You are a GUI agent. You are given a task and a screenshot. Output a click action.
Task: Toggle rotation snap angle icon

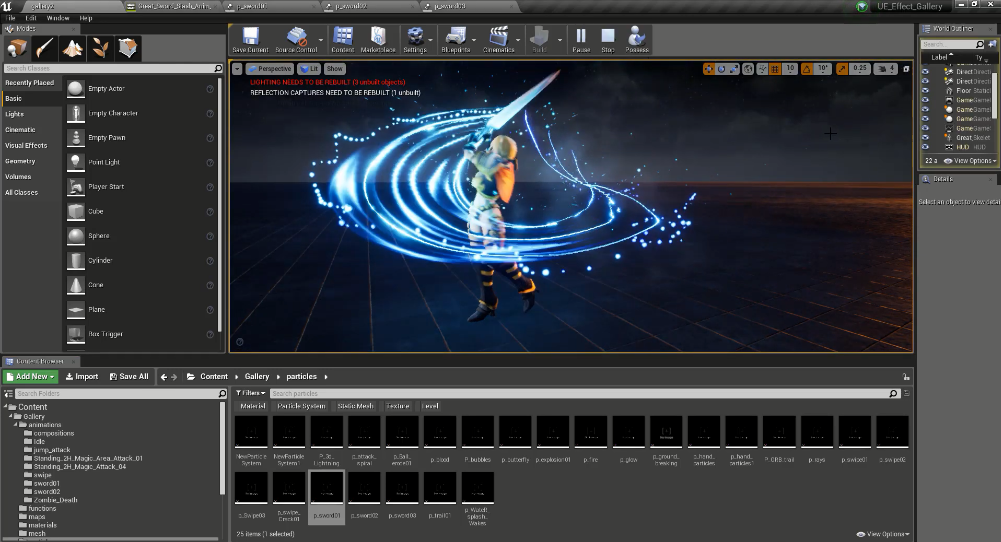tap(807, 69)
